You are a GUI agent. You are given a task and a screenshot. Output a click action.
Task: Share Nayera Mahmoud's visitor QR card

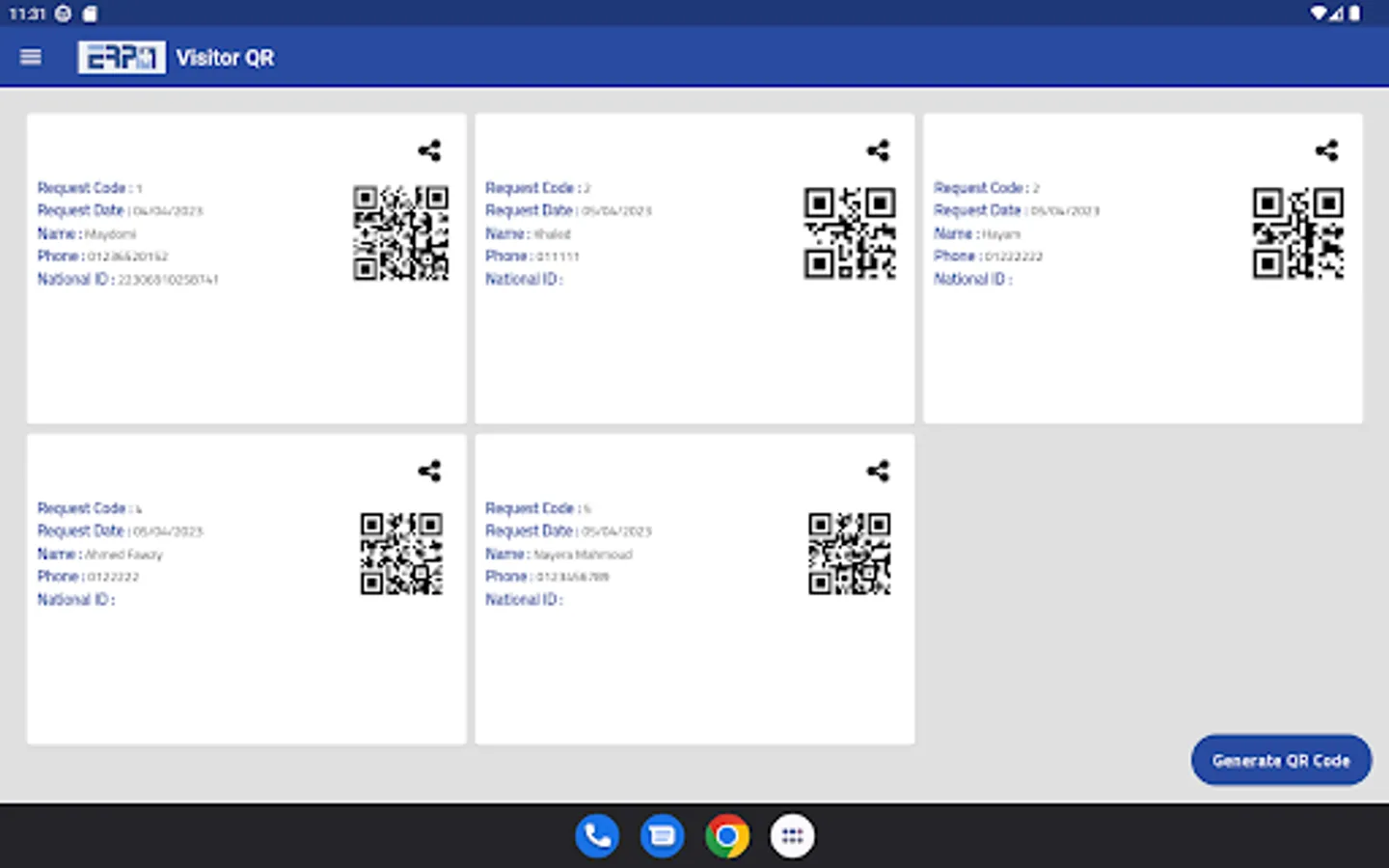click(x=878, y=471)
